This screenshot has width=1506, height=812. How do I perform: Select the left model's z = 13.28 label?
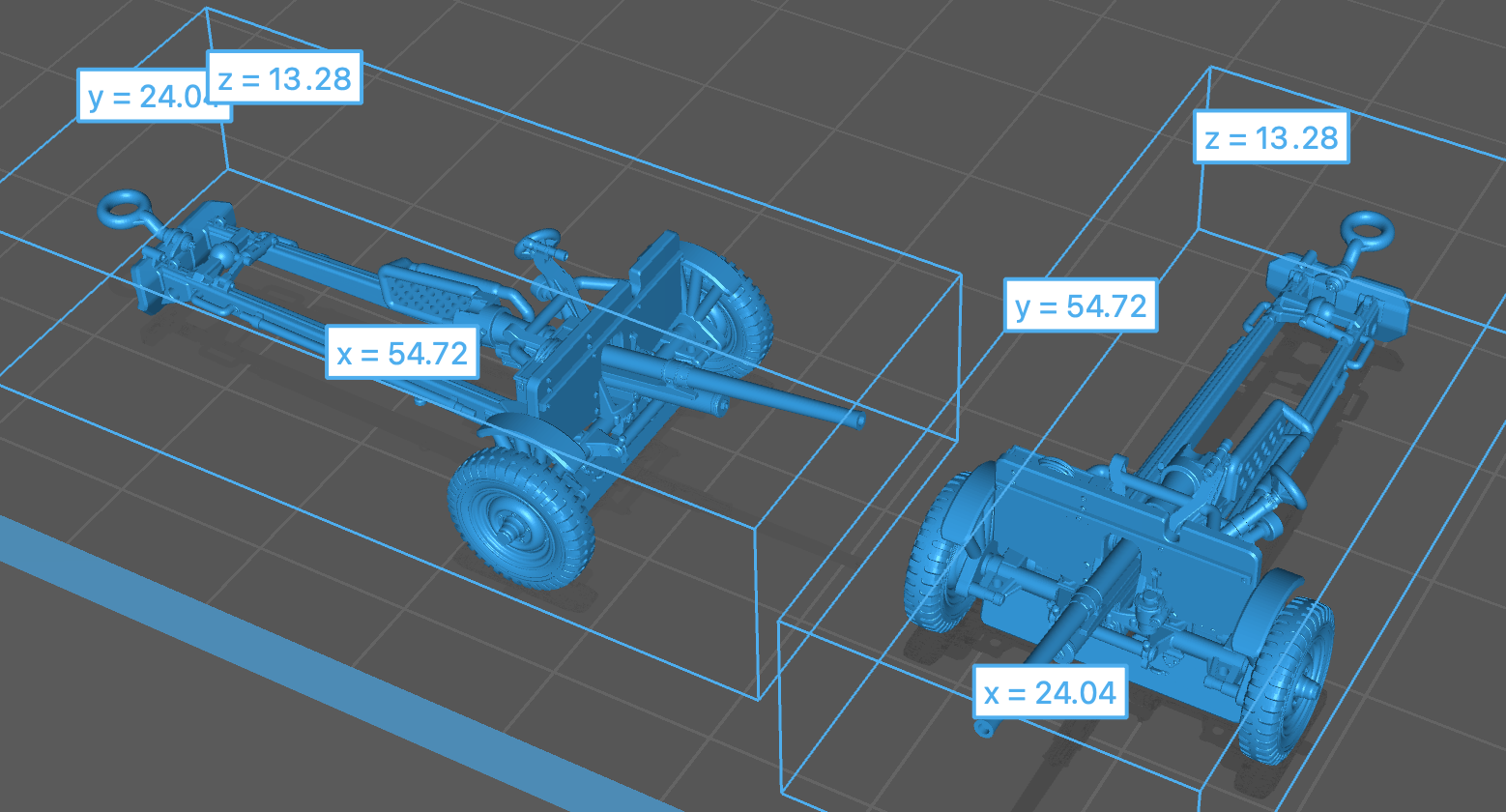285,78
